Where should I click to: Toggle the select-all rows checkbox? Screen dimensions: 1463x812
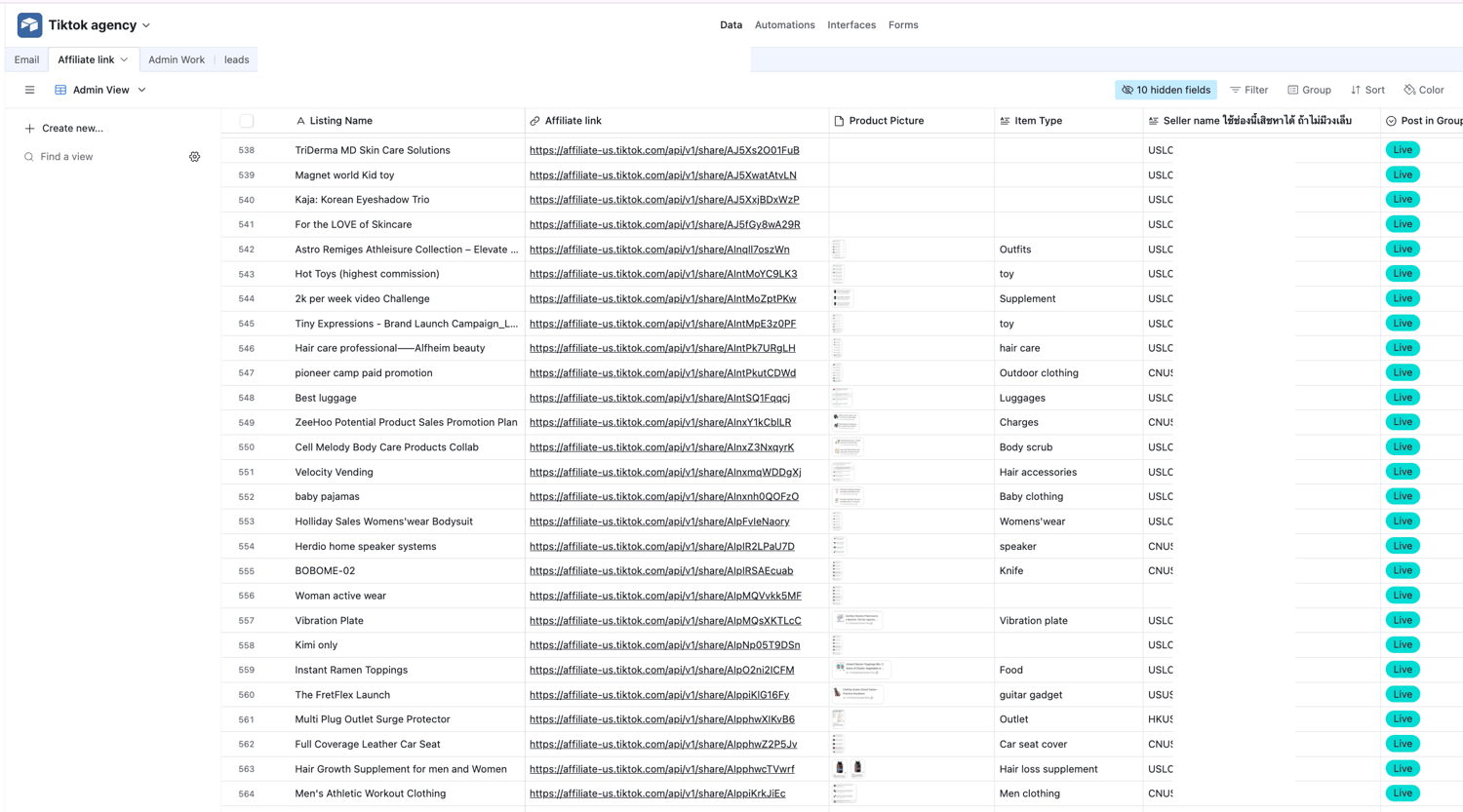point(247,121)
